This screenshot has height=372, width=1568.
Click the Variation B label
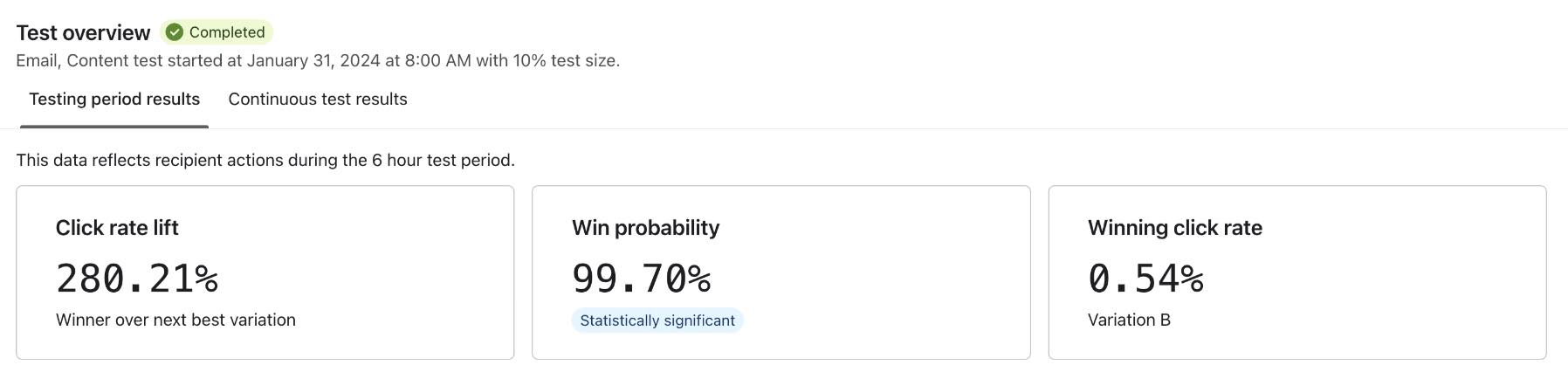(1129, 320)
